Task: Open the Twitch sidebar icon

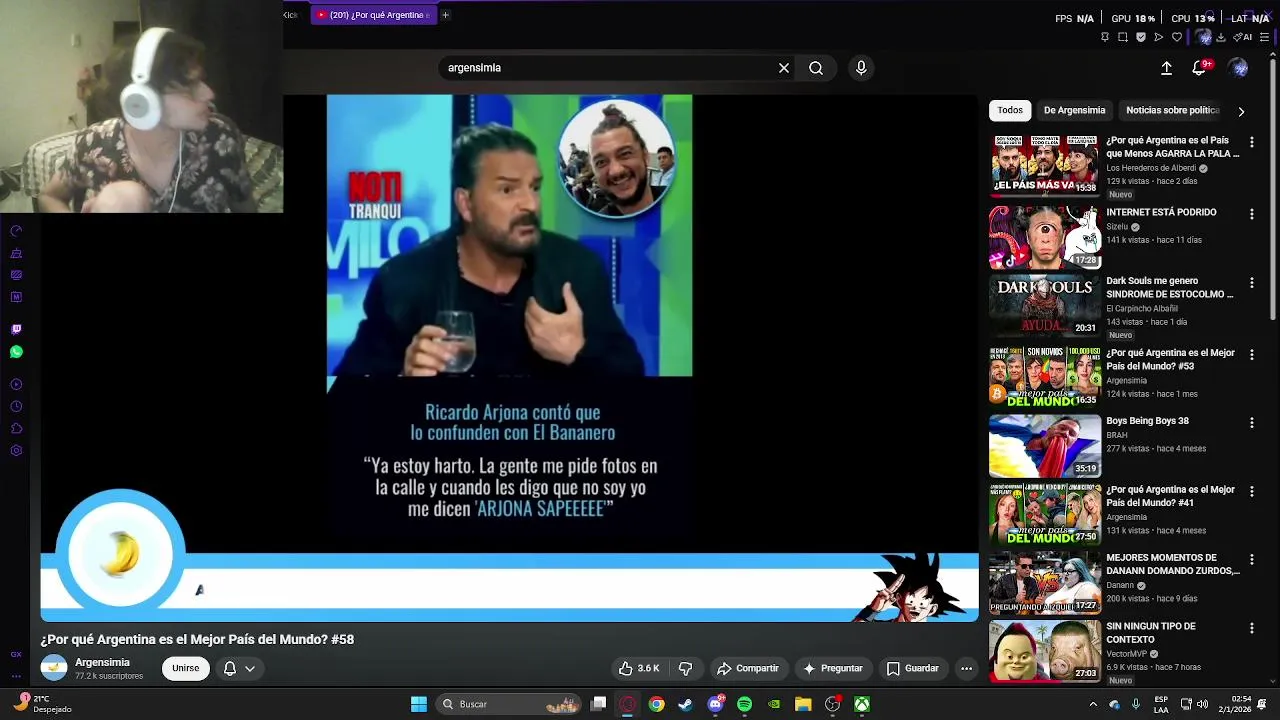Action: (x=16, y=329)
